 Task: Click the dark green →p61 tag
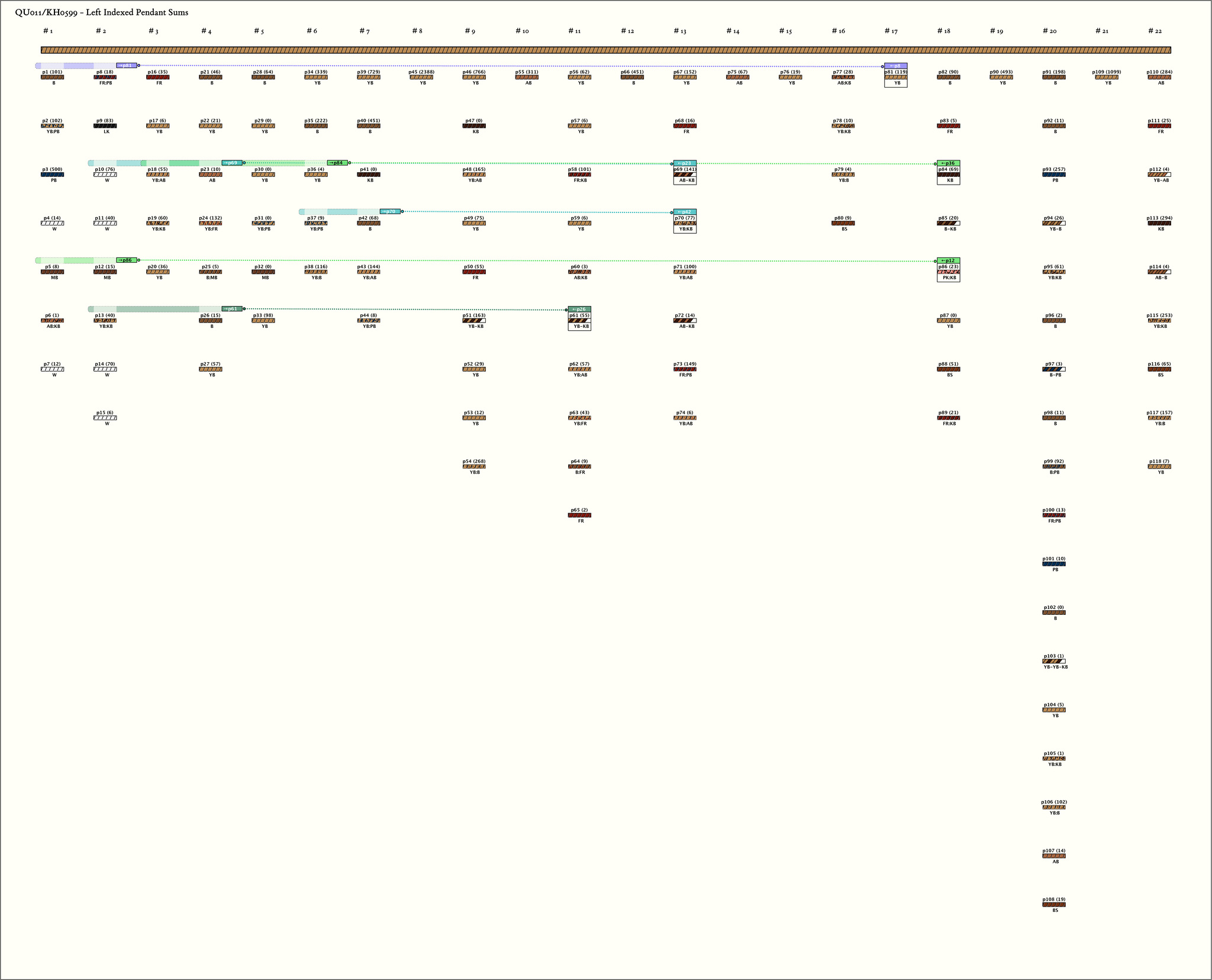pos(232,309)
